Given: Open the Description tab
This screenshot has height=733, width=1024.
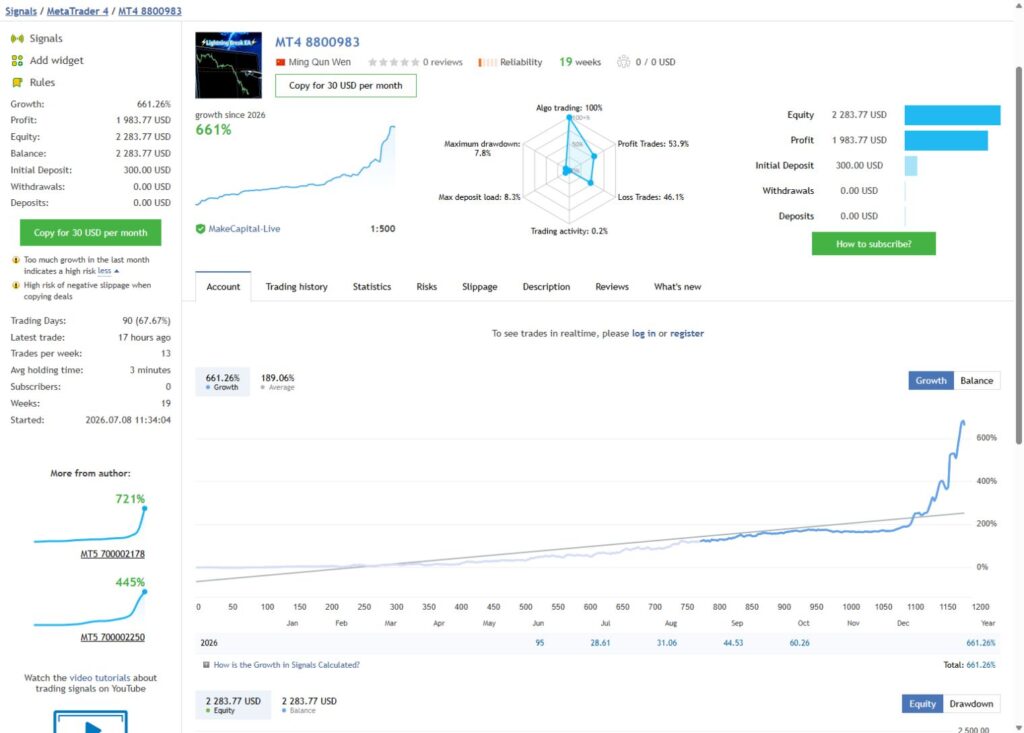Looking at the screenshot, I should (546, 287).
